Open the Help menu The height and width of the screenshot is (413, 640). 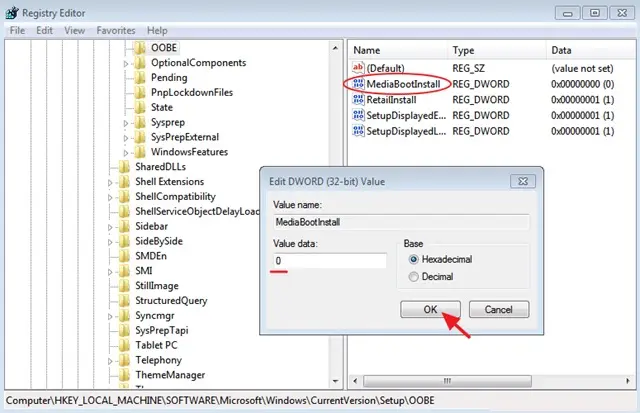pyautogui.click(x=157, y=31)
